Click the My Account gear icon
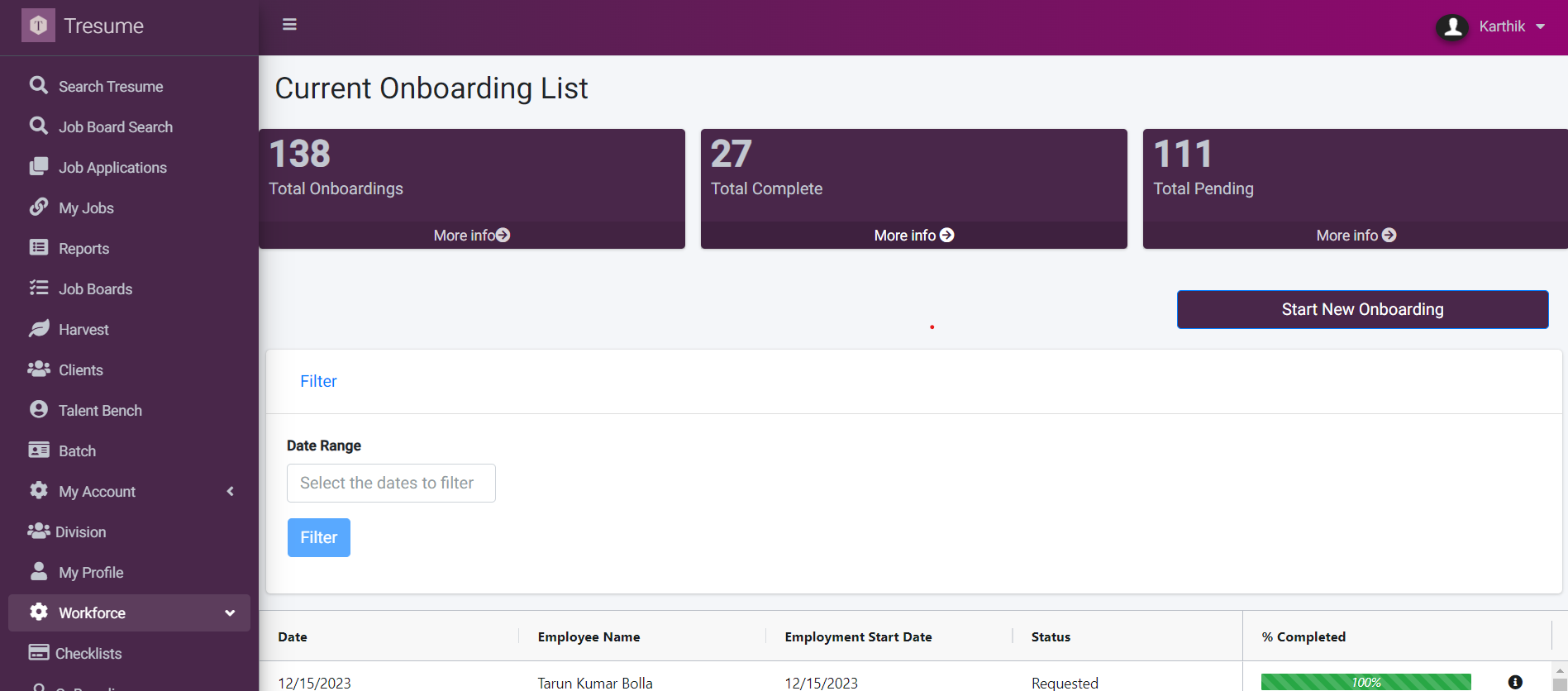The height and width of the screenshot is (691, 1568). (x=38, y=490)
